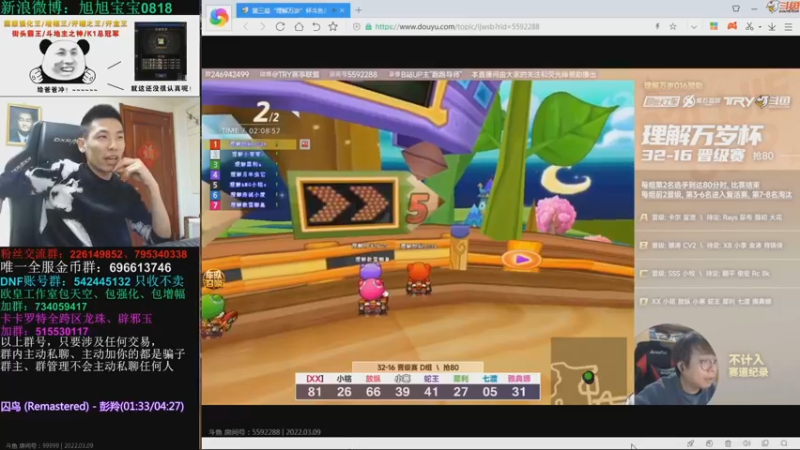
Task: Click the browser logo icon
Action: point(219,17)
